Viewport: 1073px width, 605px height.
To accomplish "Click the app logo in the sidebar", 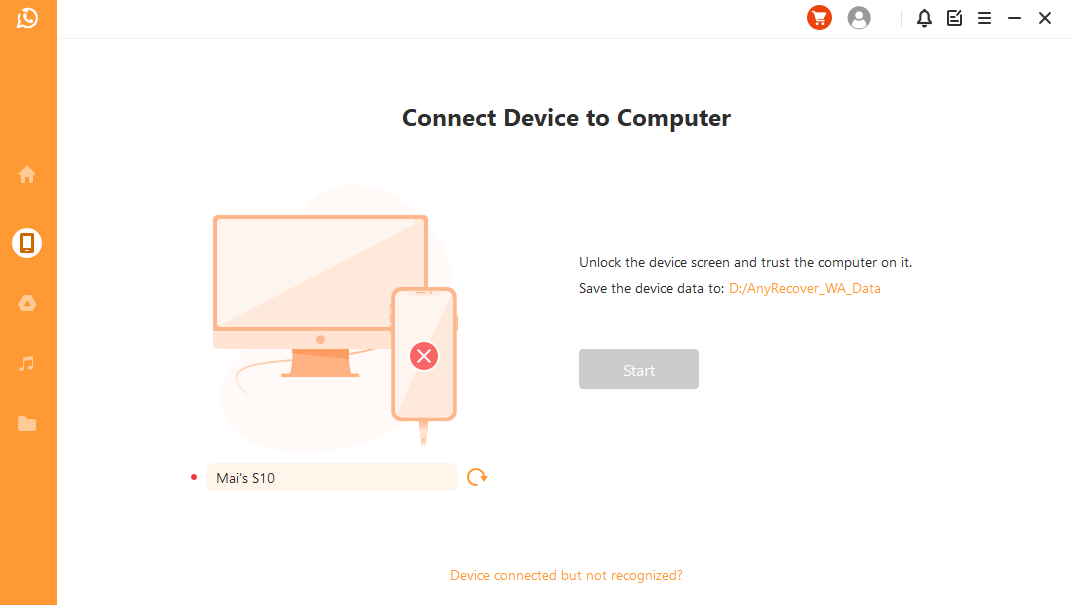I will coord(27,18).
